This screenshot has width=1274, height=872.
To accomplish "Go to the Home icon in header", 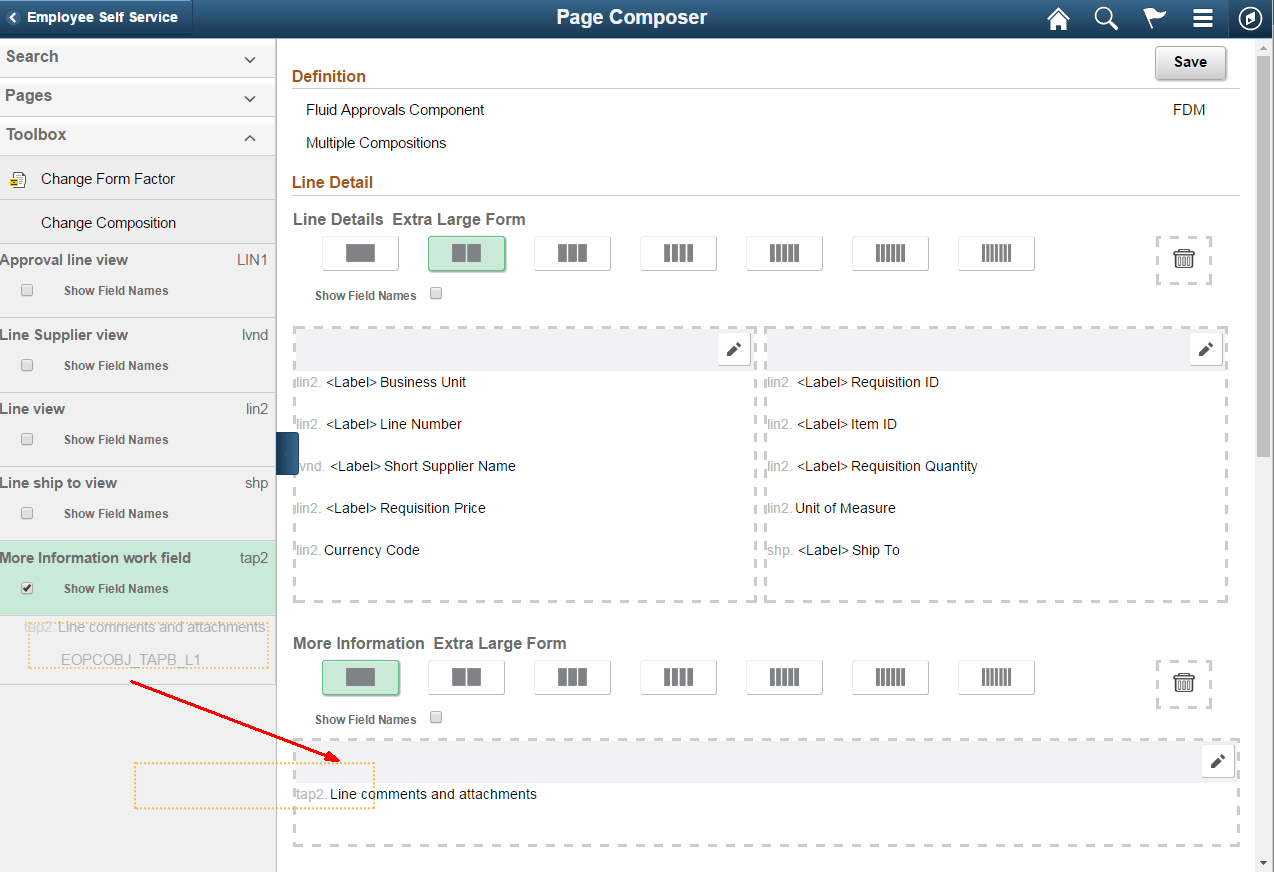I will coord(1058,18).
